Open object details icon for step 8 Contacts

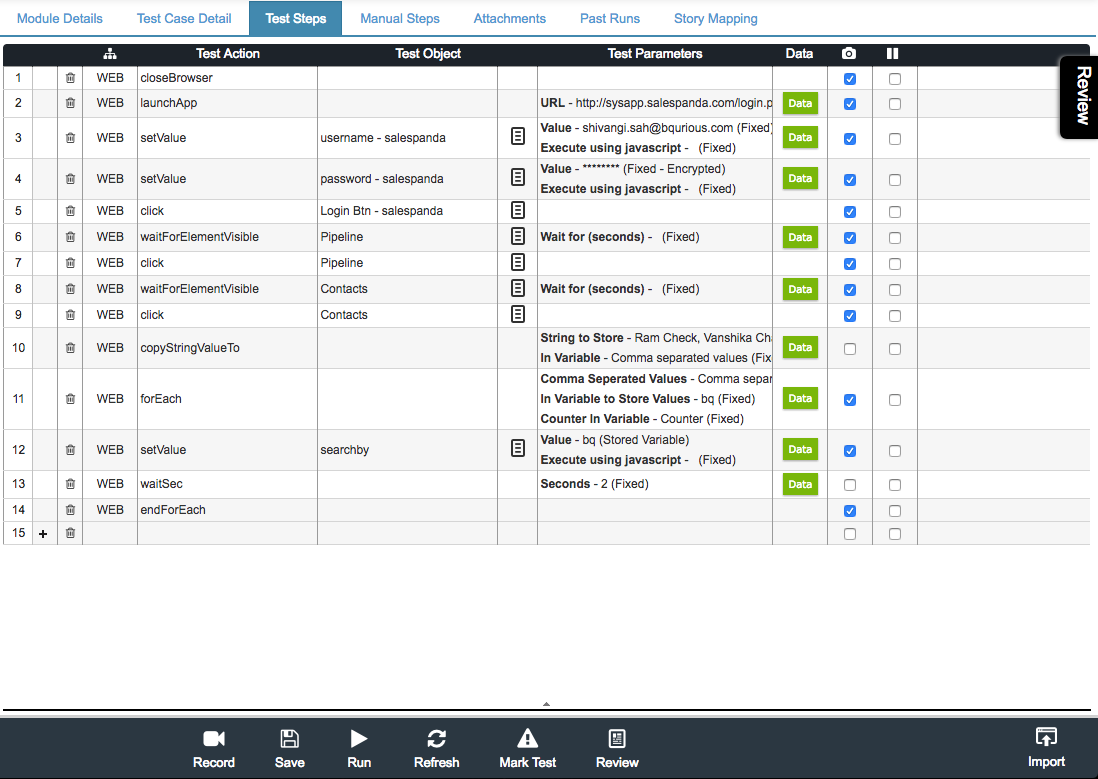[517, 288]
